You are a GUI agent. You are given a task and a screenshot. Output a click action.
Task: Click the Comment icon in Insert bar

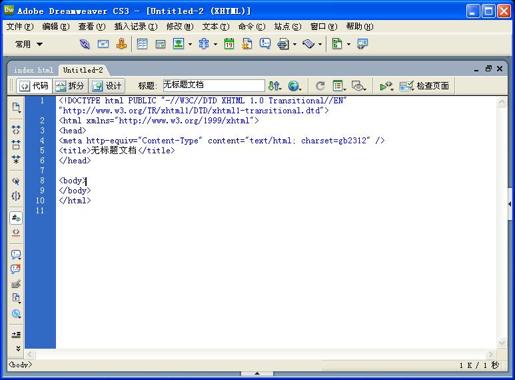coord(265,44)
